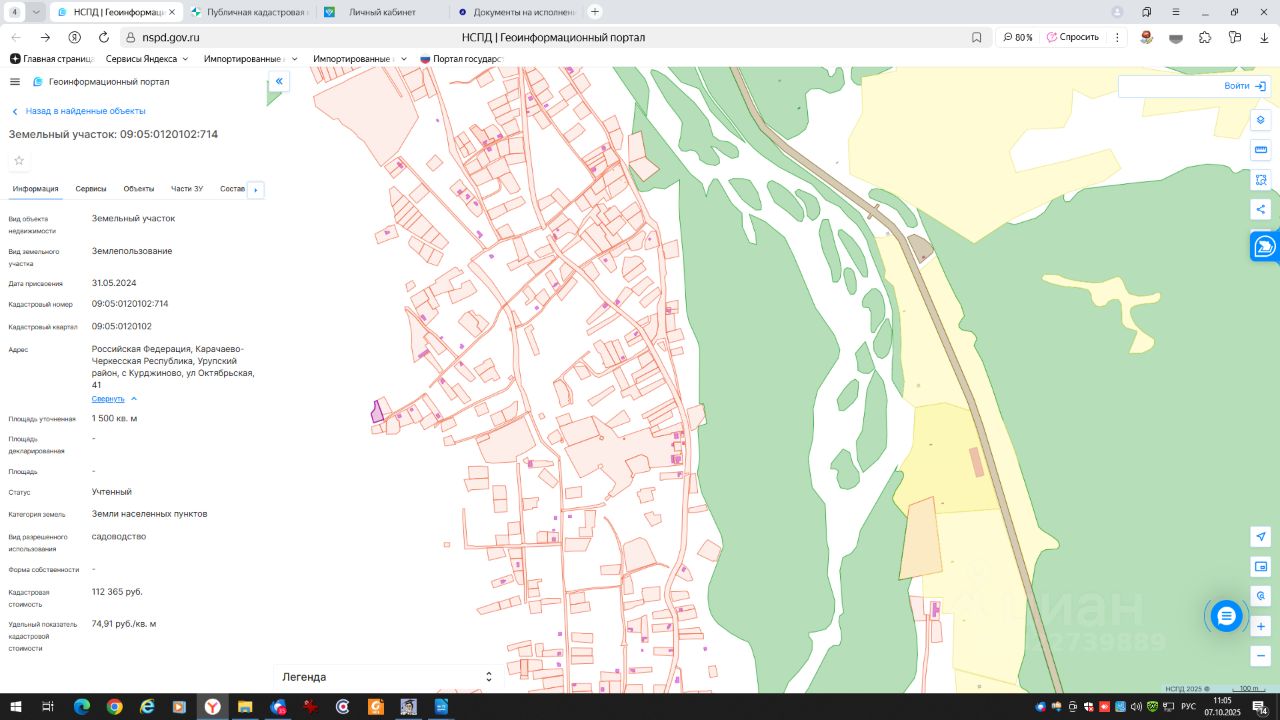Viewport: 1280px width, 720px height.
Task: Share the current map view
Action: point(1261,210)
